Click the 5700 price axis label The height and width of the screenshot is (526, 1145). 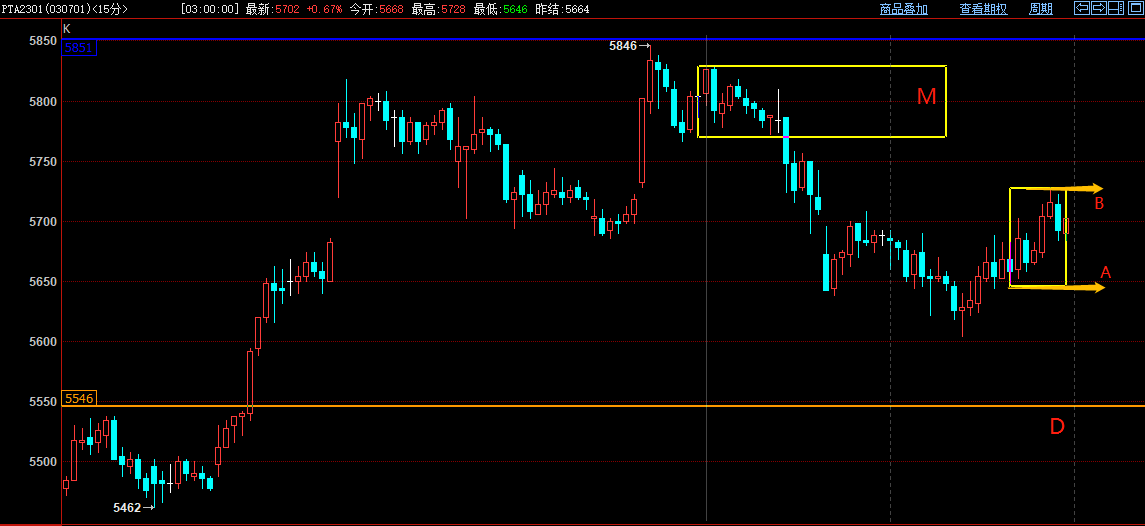(44, 221)
